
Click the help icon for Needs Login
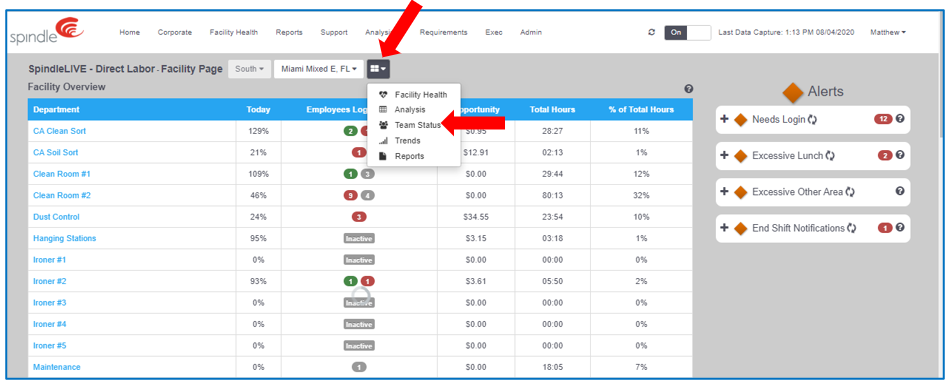[x=900, y=119]
